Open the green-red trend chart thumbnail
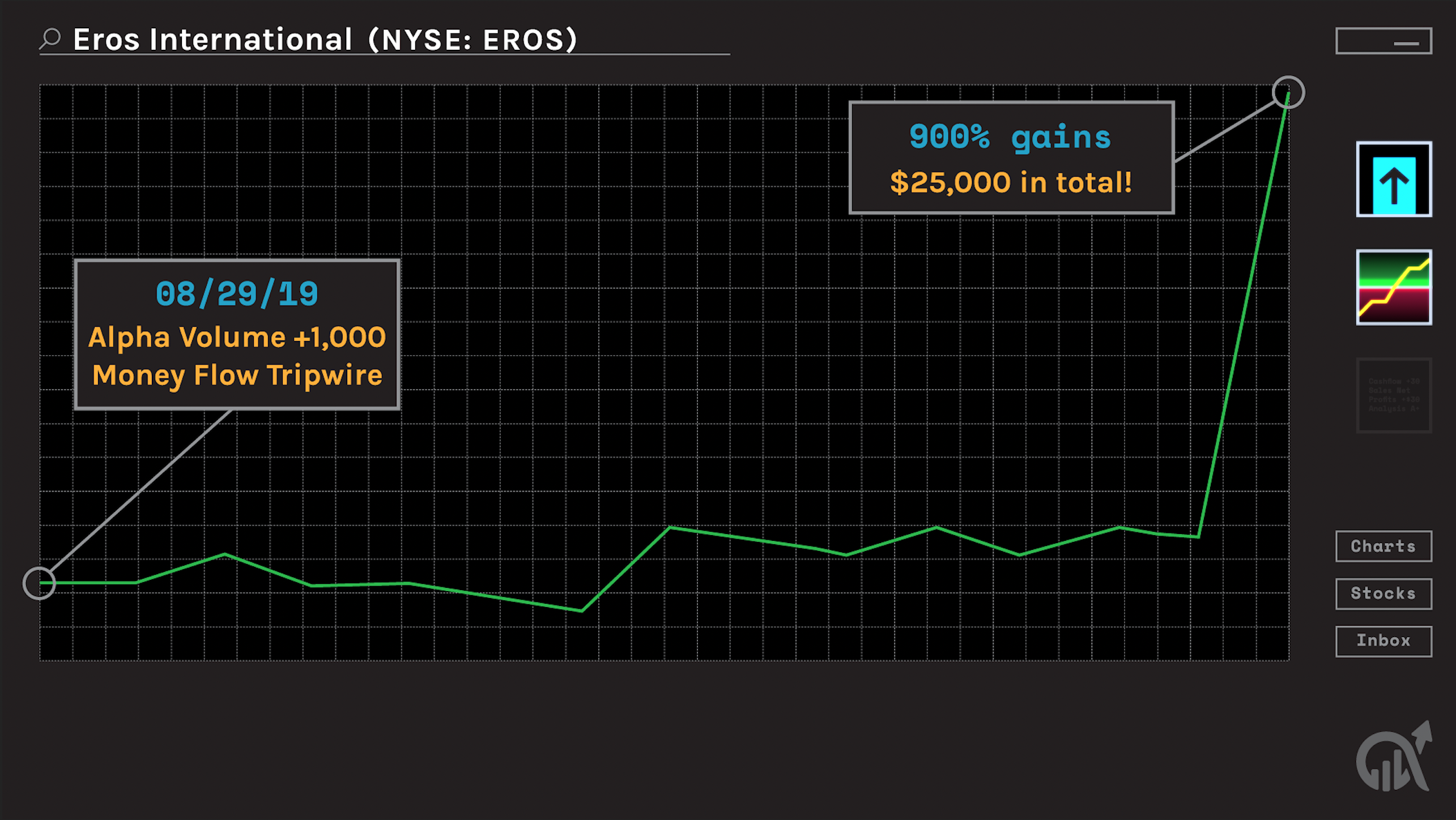This screenshot has height=820, width=1456. coord(1394,287)
